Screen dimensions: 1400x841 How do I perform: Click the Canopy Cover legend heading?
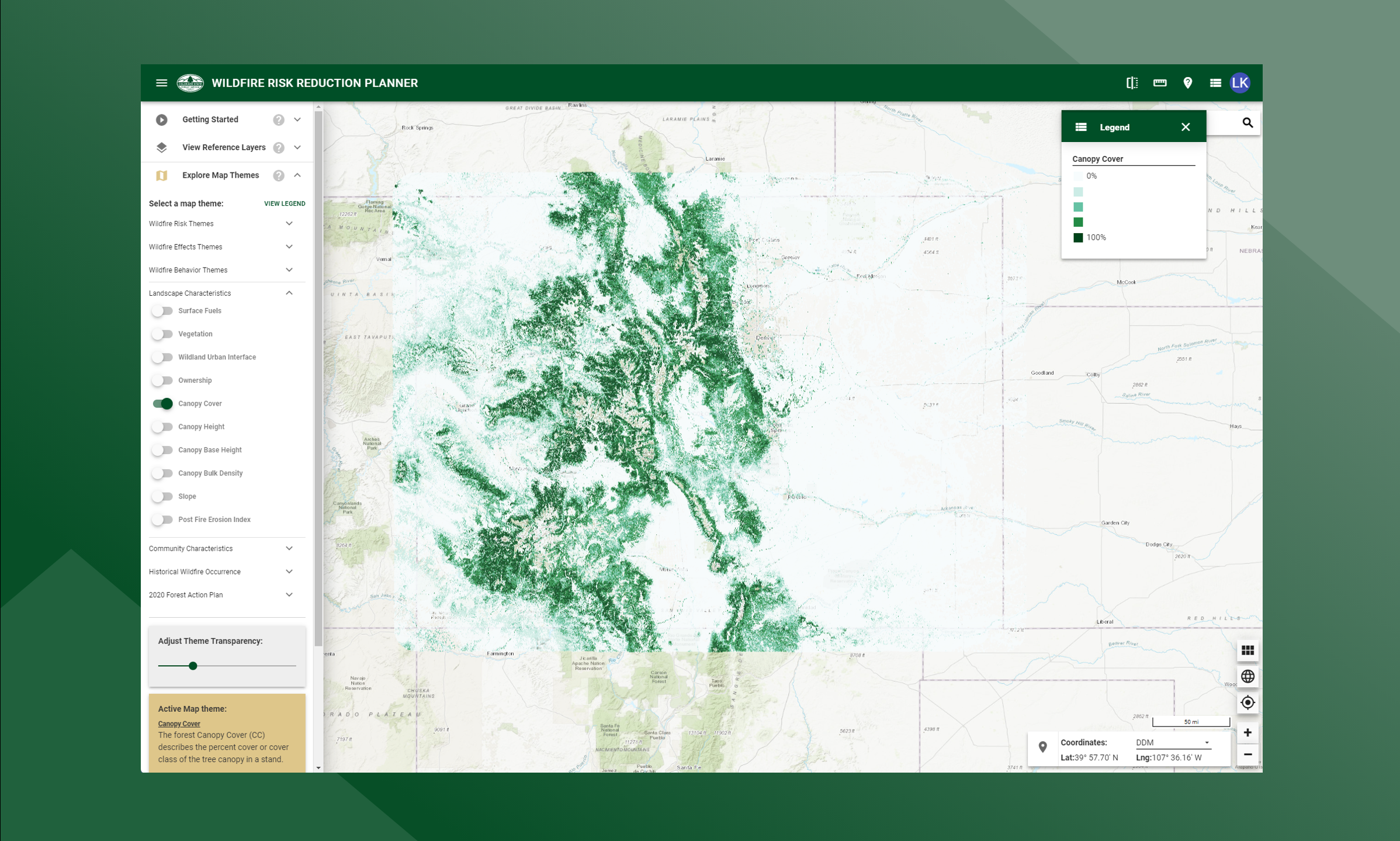(x=1097, y=159)
